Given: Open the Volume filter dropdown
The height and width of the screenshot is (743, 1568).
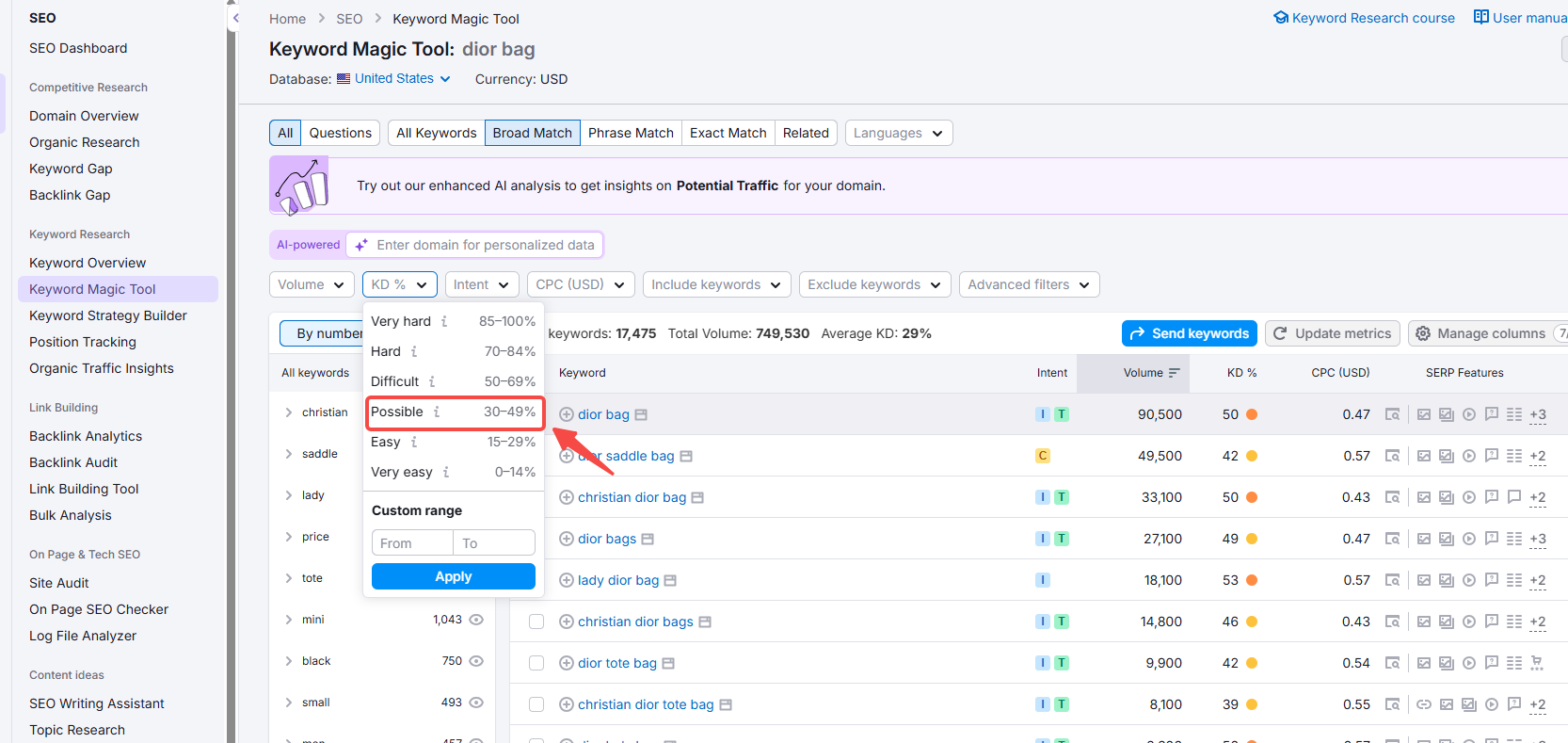Looking at the screenshot, I should coord(312,284).
